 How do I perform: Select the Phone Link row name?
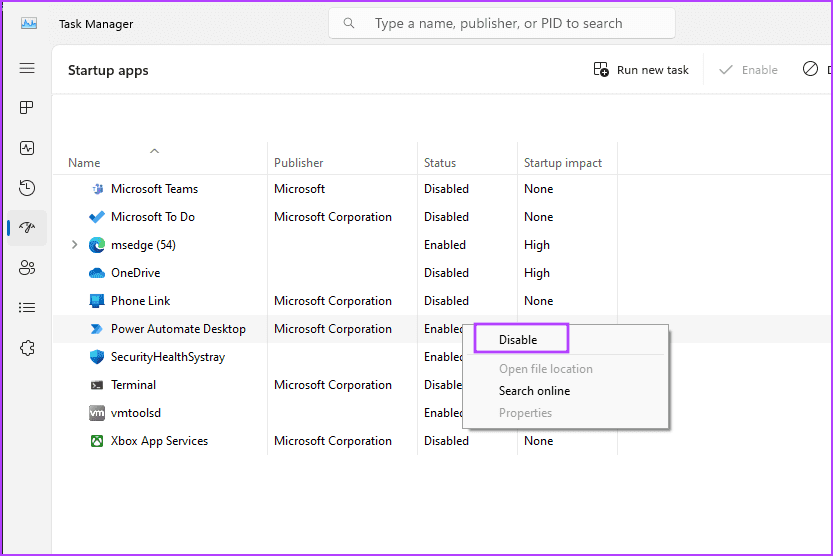coord(141,301)
